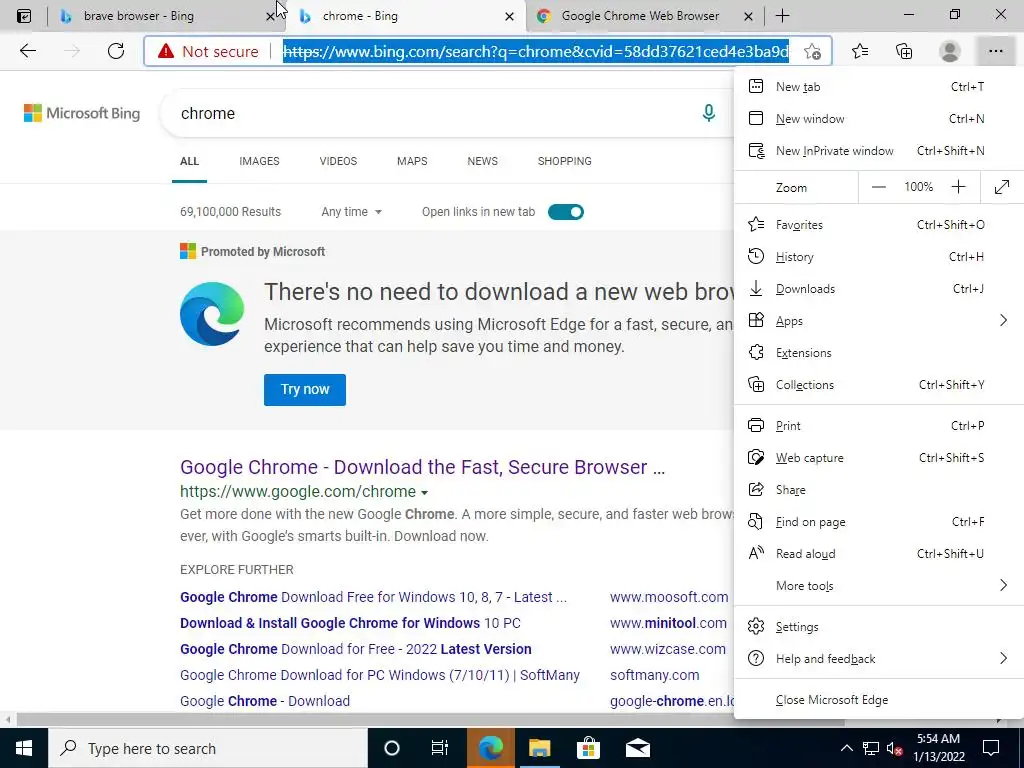The width and height of the screenshot is (1024, 768).
Task: Open Task View on the taskbar
Action: pos(440,748)
